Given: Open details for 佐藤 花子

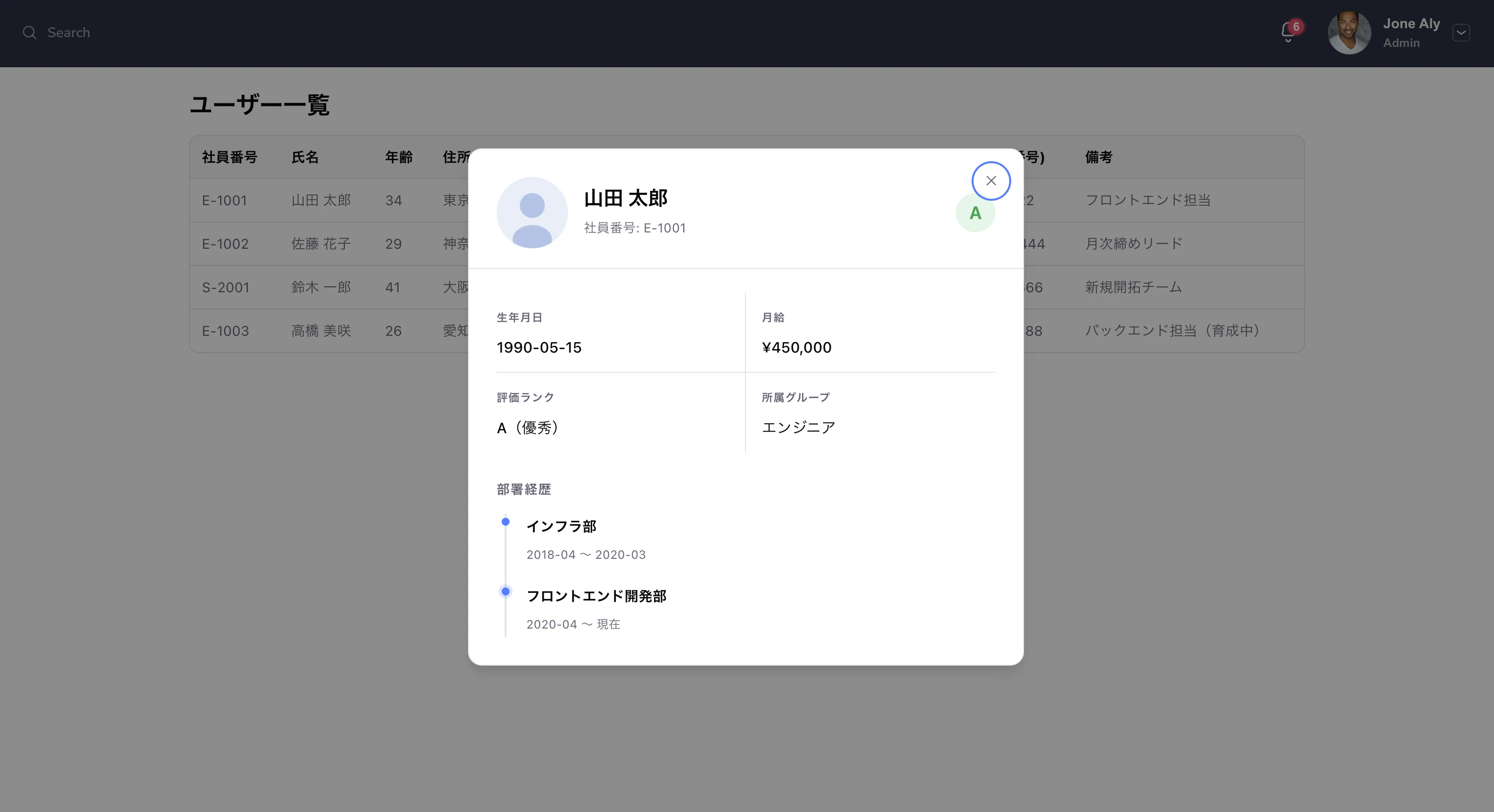Looking at the screenshot, I should click(x=320, y=243).
